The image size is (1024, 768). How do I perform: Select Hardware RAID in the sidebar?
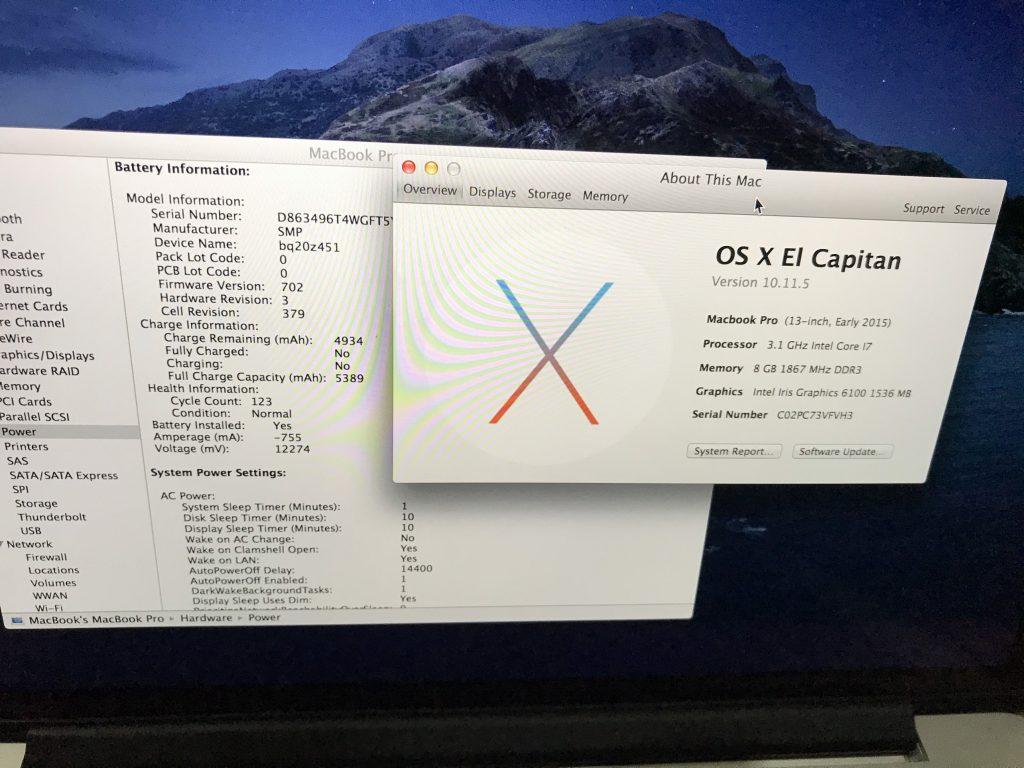39,371
